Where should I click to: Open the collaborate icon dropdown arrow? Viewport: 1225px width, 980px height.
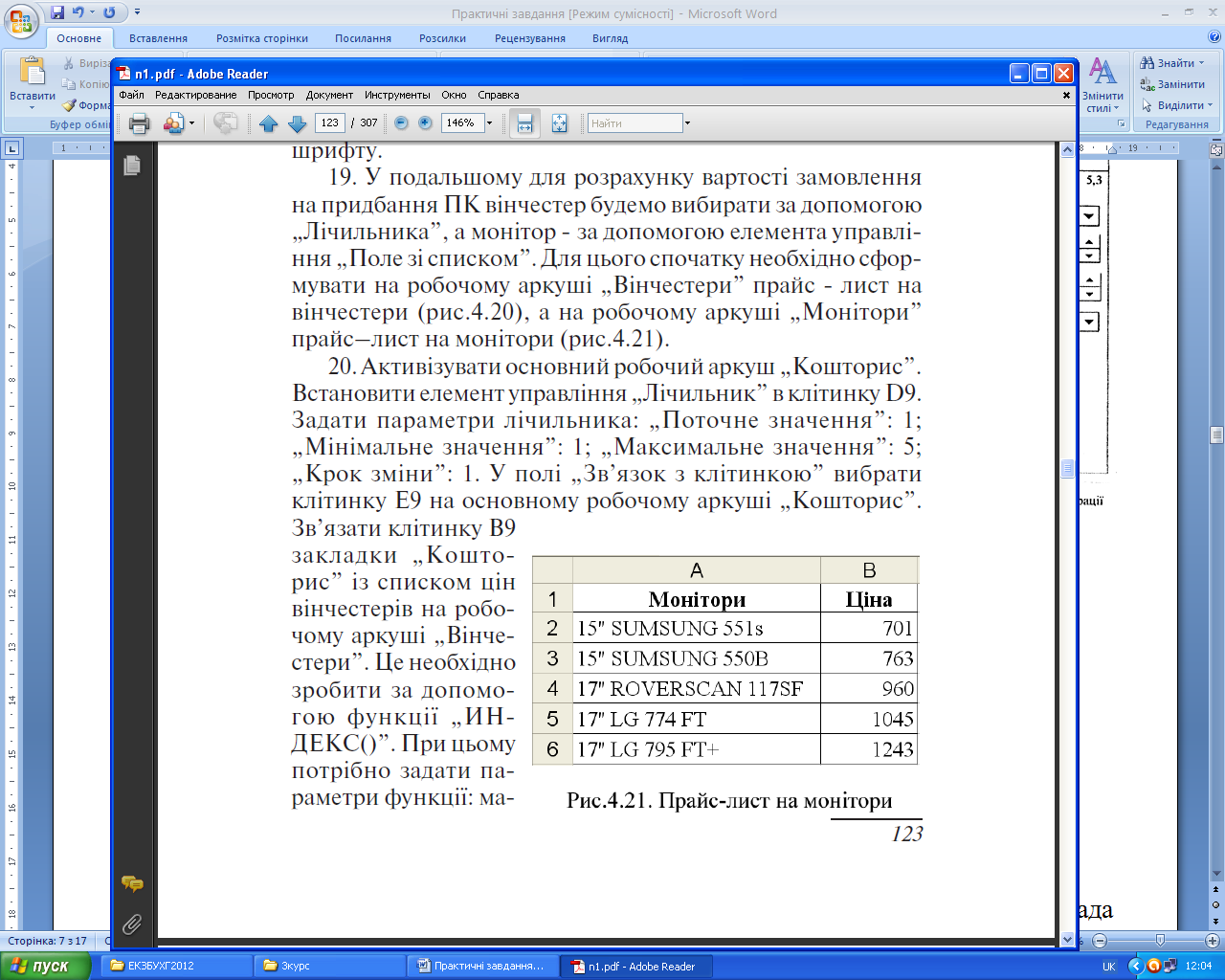[x=191, y=123]
